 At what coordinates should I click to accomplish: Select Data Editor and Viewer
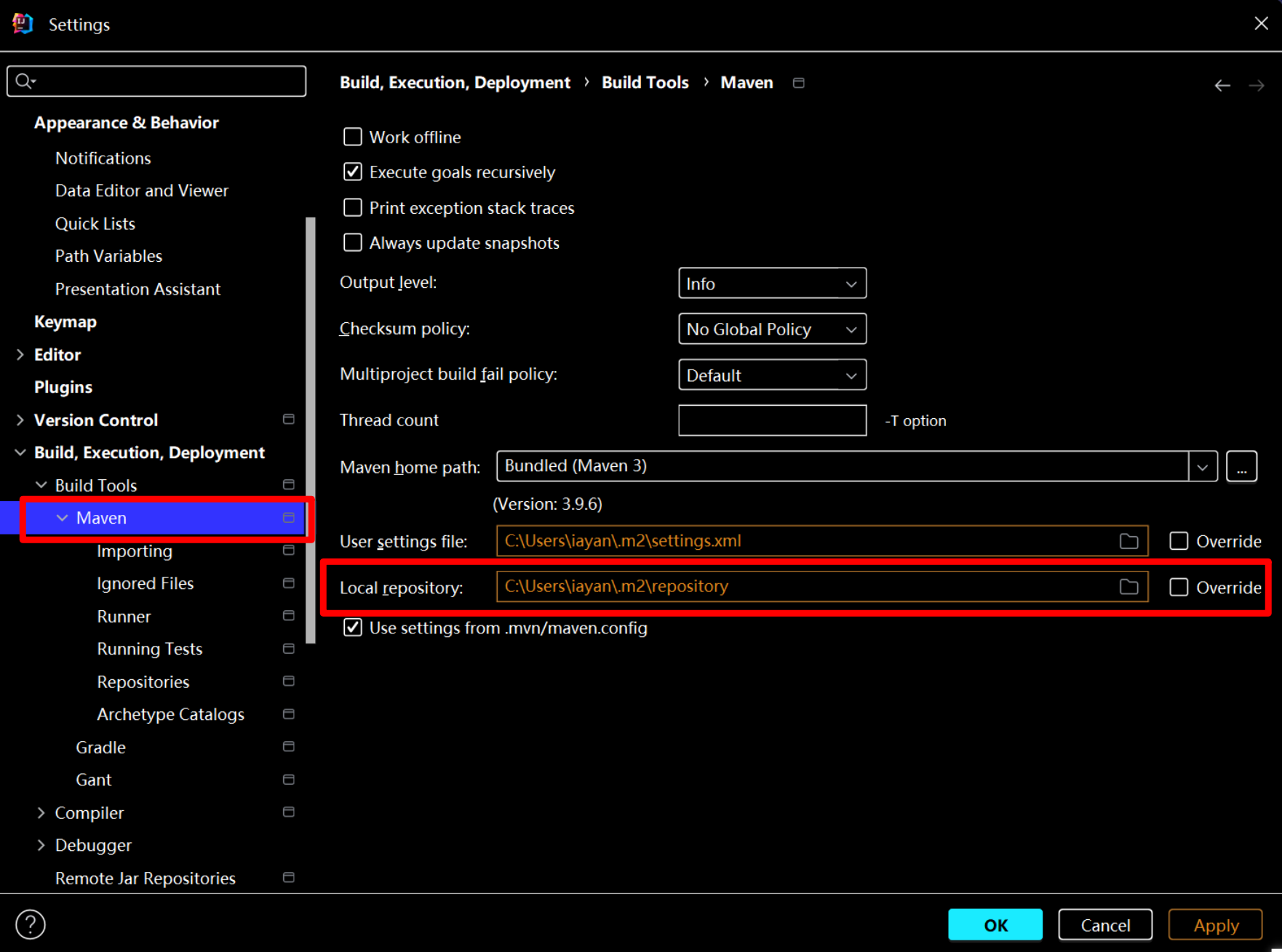click(142, 191)
